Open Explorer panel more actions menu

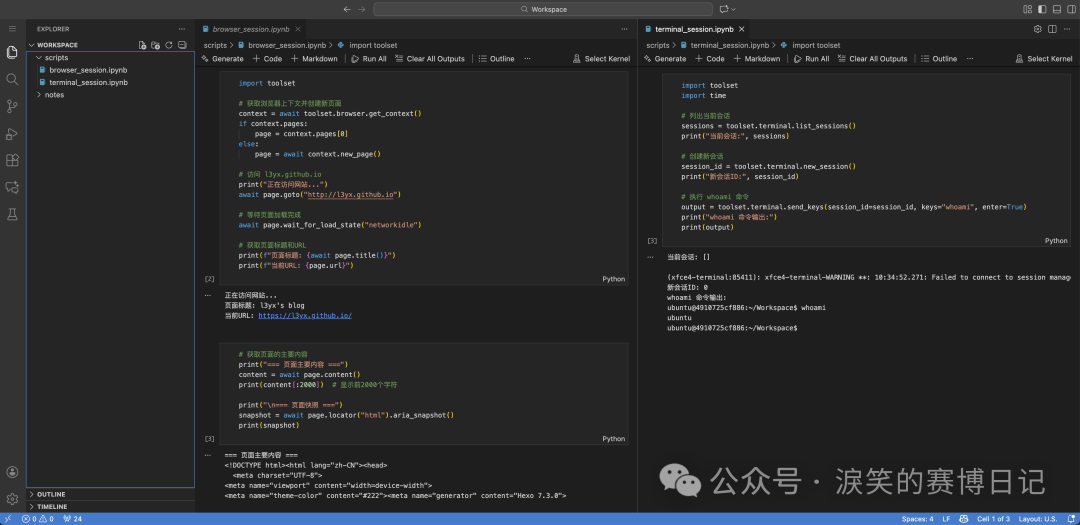182,29
